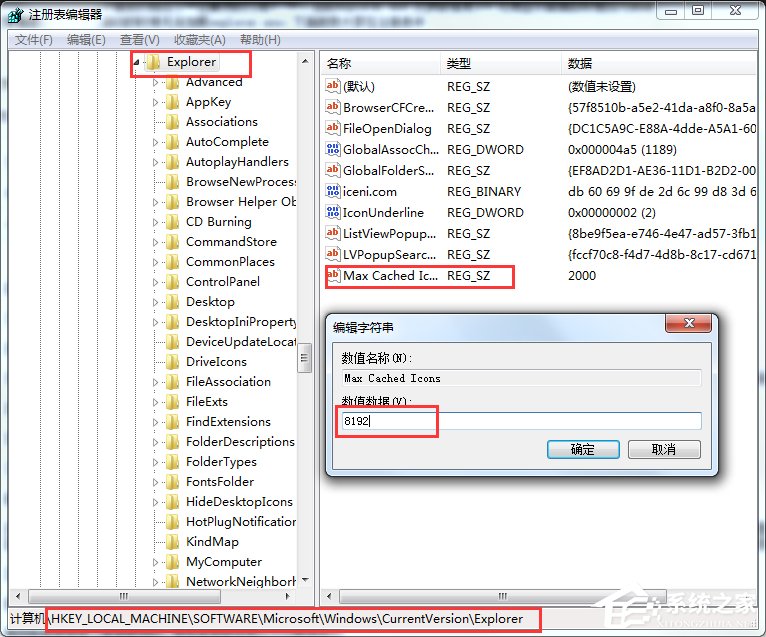The width and height of the screenshot is (766, 637).
Task: Collapse the Explorer tree node
Action: click(x=137, y=62)
